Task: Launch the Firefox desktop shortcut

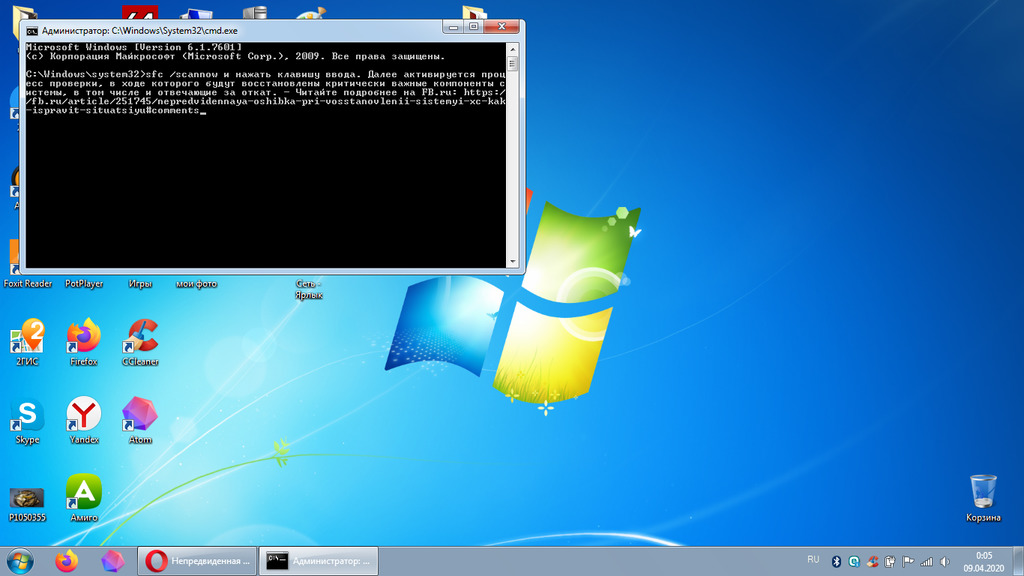Action: pyautogui.click(x=84, y=342)
